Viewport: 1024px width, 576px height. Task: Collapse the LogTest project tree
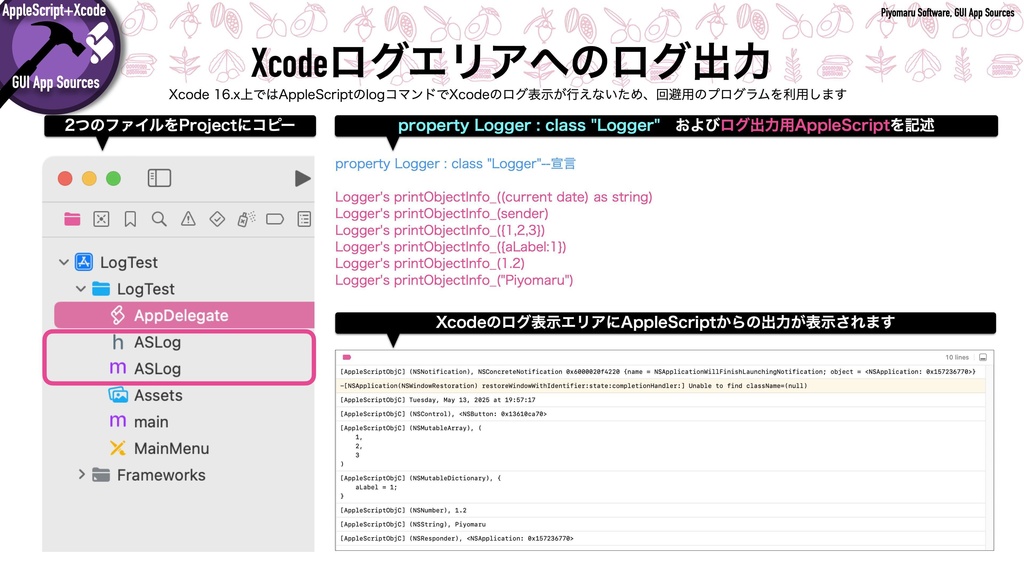(x=62, y=262)
